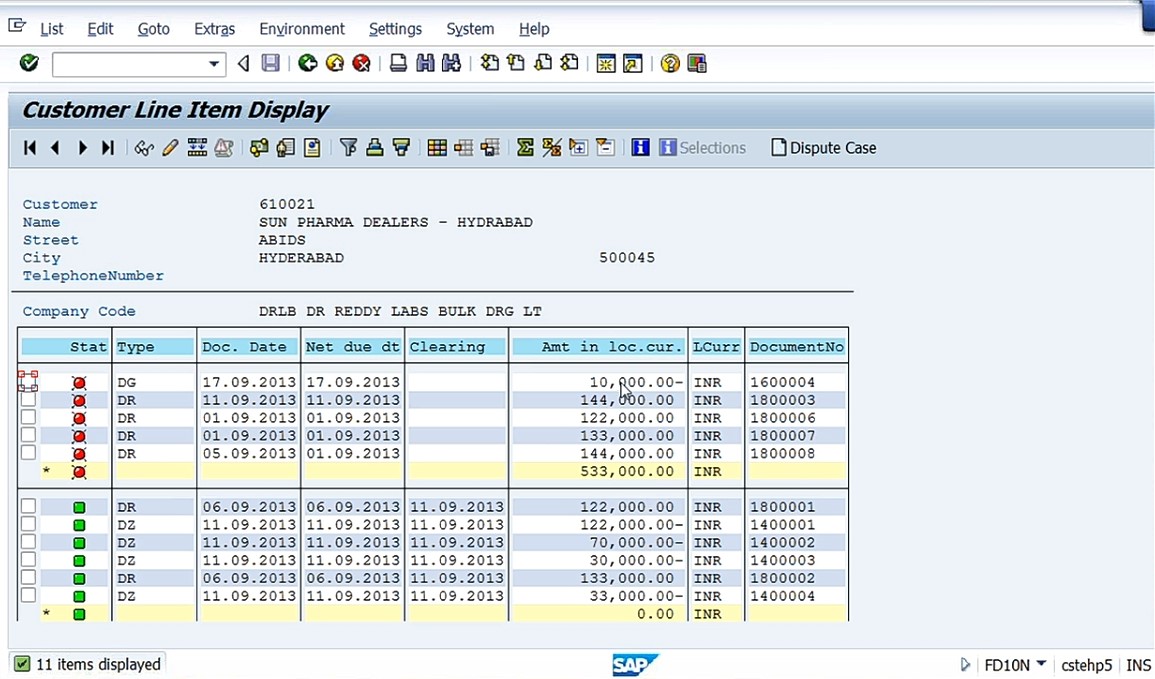Click the Find Next binoculars icon

[452, 63]
